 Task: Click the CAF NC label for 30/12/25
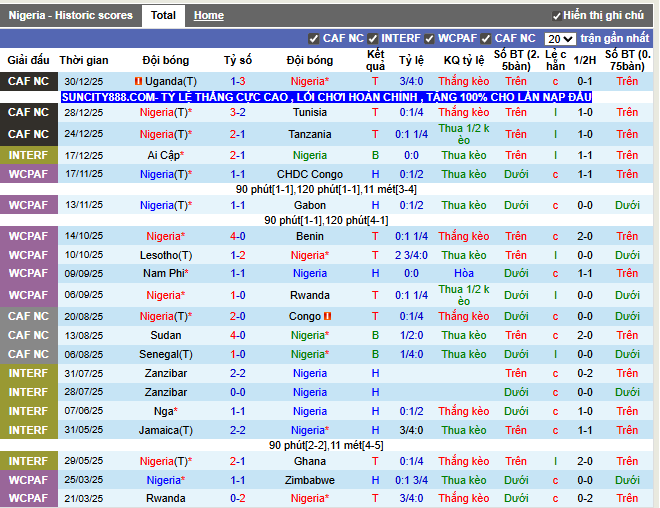coord(29,81)
